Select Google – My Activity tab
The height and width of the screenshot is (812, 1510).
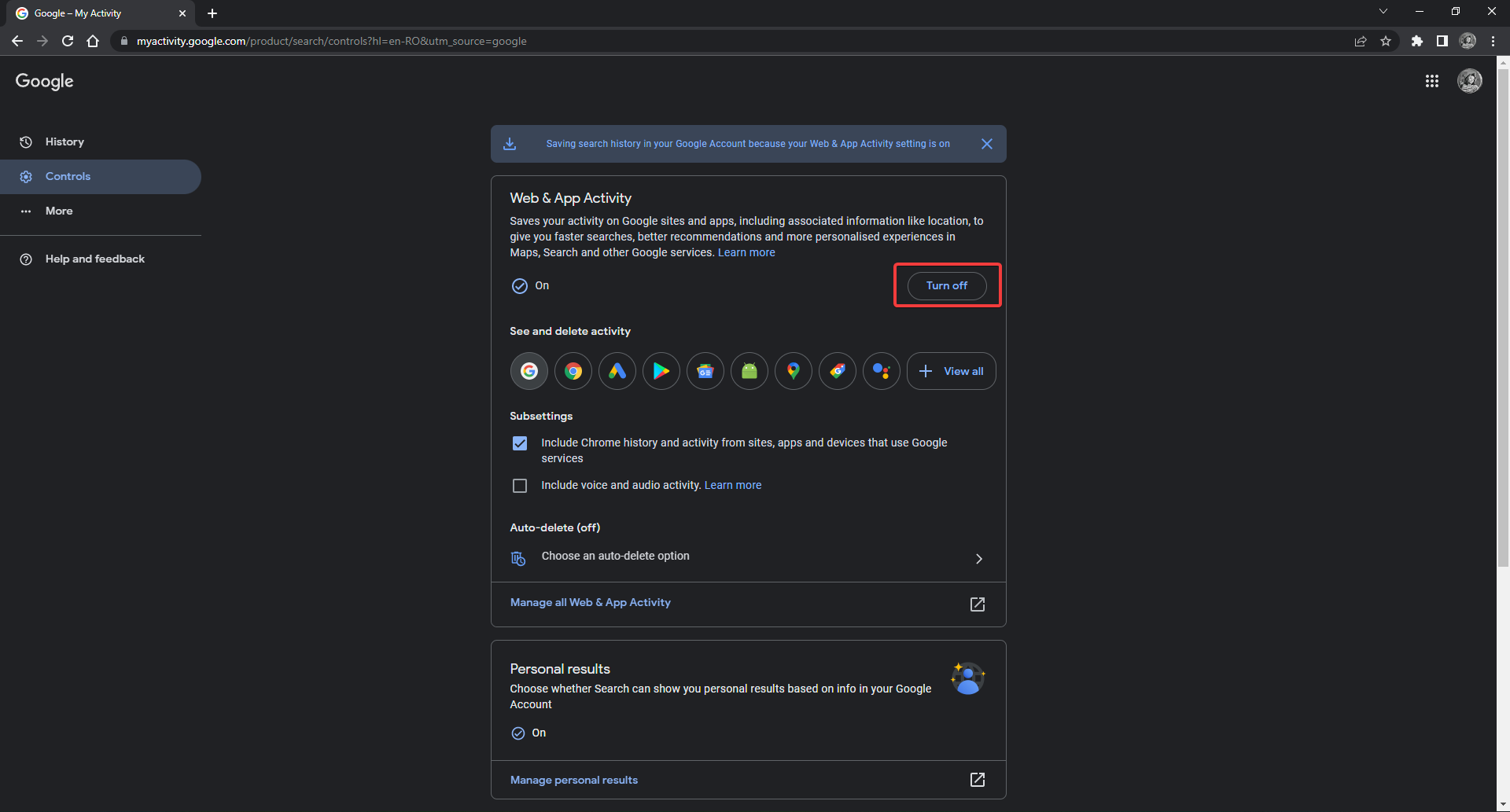(x=101, y=13)
